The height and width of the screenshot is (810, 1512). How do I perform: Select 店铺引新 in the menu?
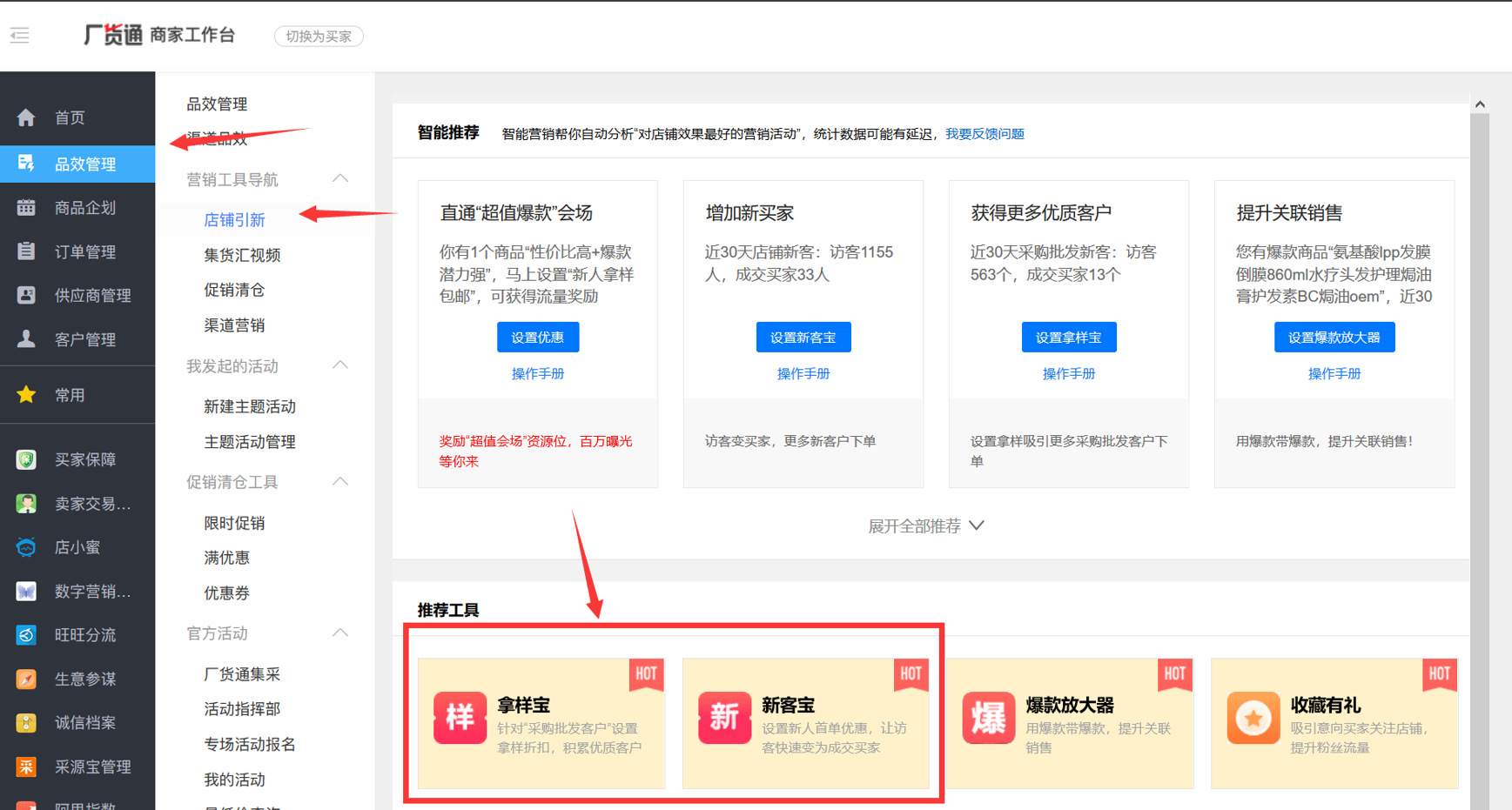[236, 219]
